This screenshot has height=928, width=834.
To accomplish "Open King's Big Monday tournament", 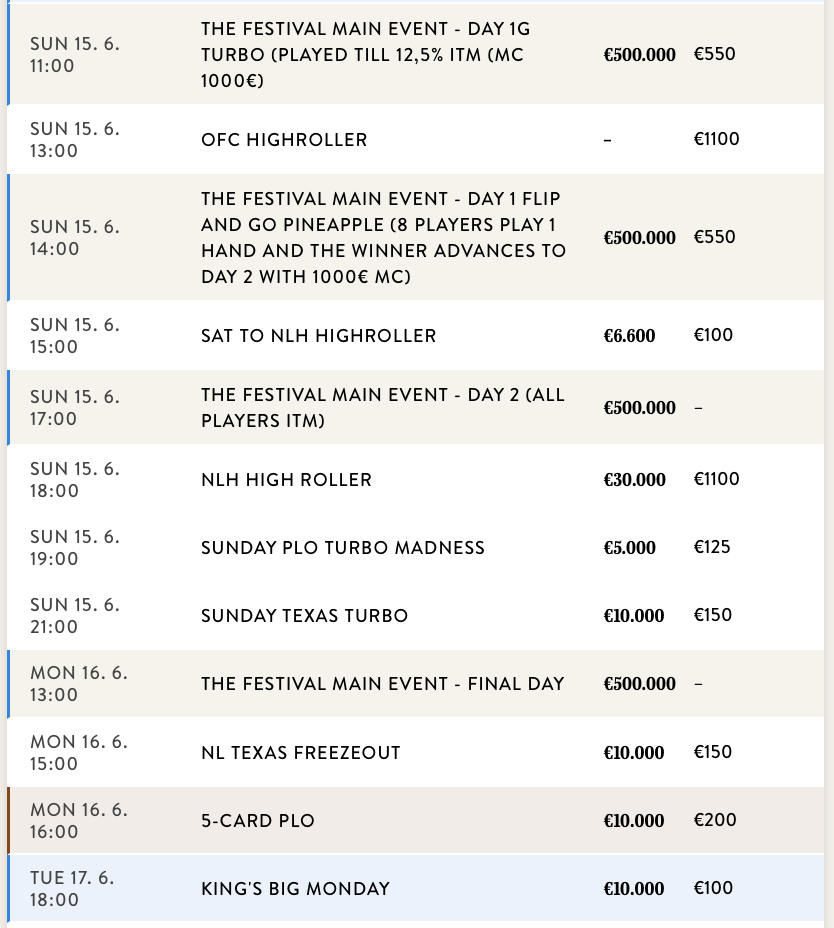I will pyautogui.click(x=295, y=889).
